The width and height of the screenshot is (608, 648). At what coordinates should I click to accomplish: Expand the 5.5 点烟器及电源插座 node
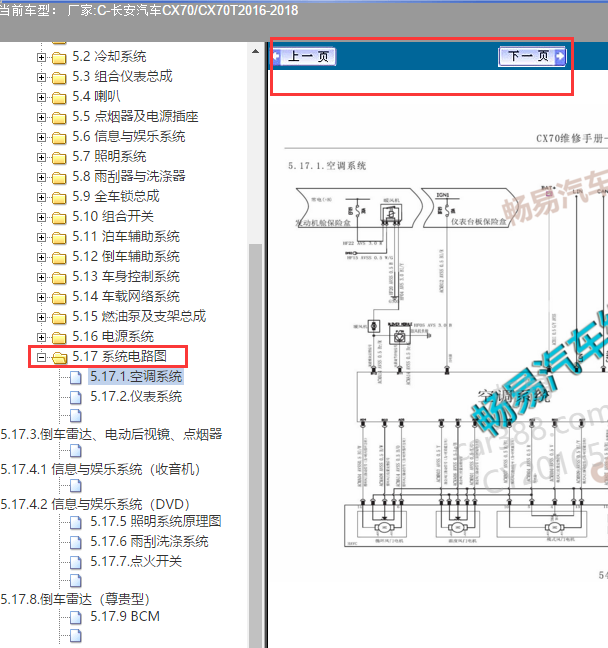pyautogui.click(x=41, y=117)
